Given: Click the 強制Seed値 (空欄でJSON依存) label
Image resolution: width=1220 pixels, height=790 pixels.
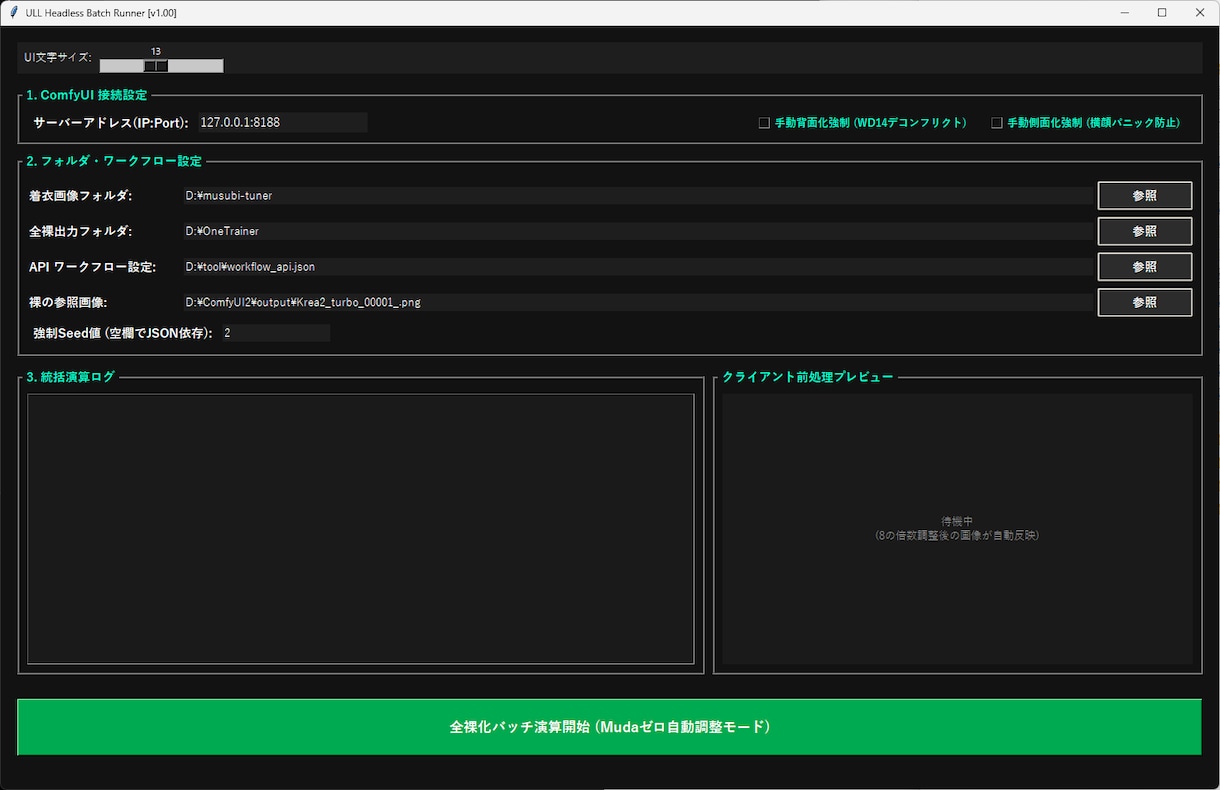Looking at the screenshot, I should (122, 333).
